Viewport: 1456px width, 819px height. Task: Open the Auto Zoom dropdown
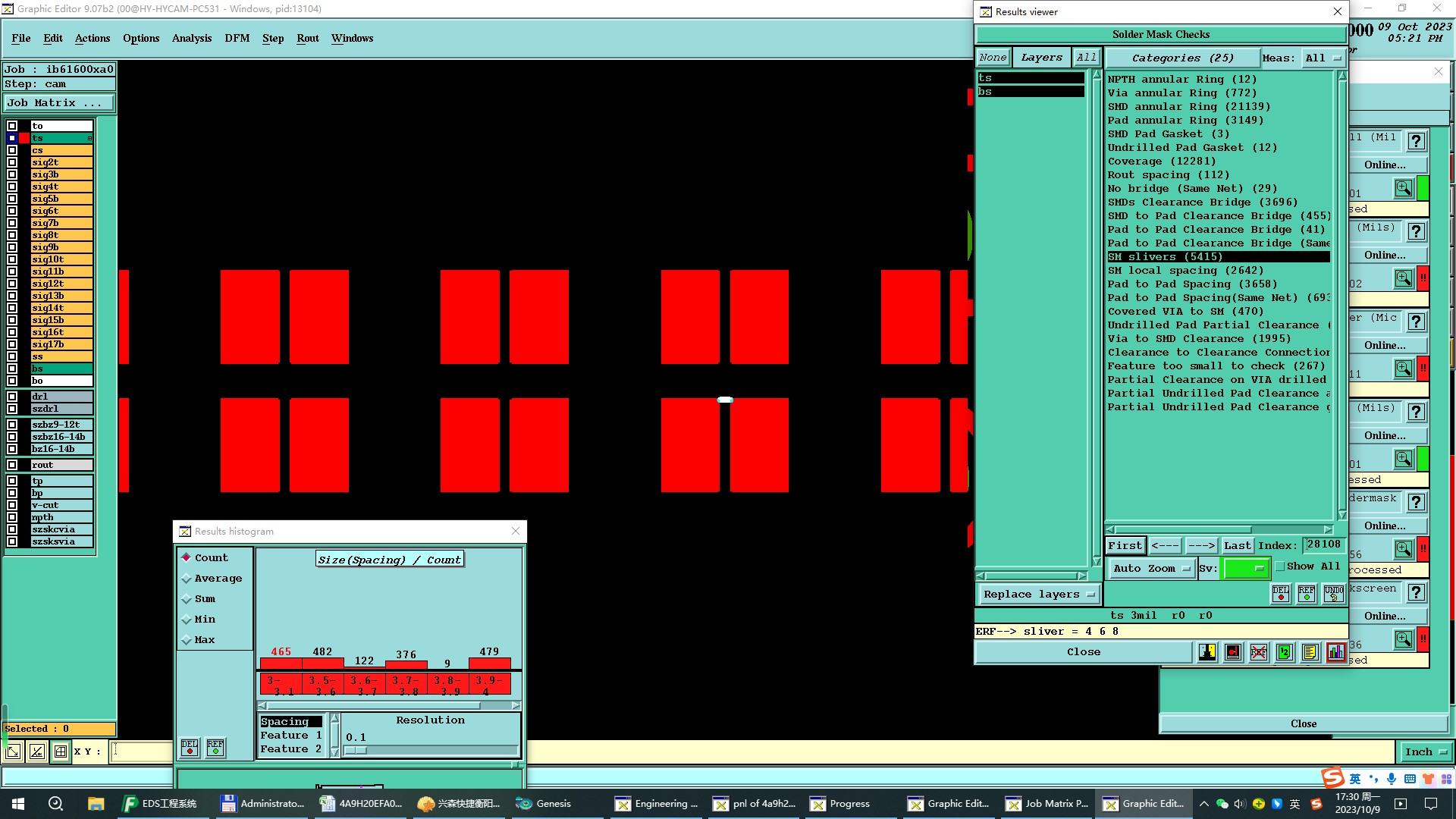click(1150, 568)
